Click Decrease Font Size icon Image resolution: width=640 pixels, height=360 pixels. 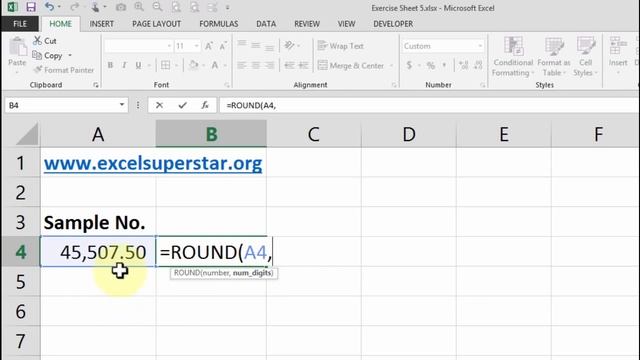pos(223,46)
